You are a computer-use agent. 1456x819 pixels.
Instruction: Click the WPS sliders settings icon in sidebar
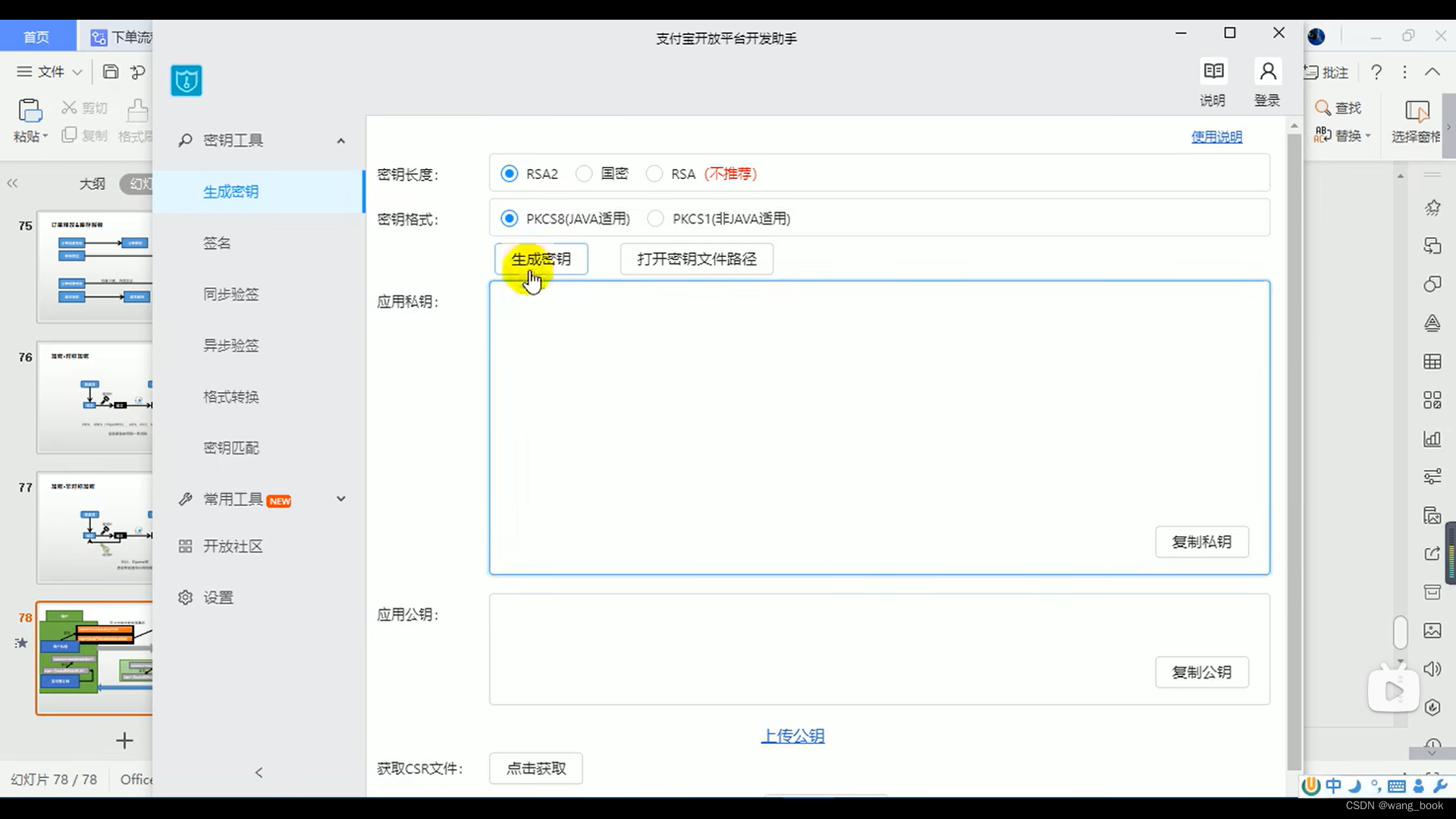[x=1432, y=476]
